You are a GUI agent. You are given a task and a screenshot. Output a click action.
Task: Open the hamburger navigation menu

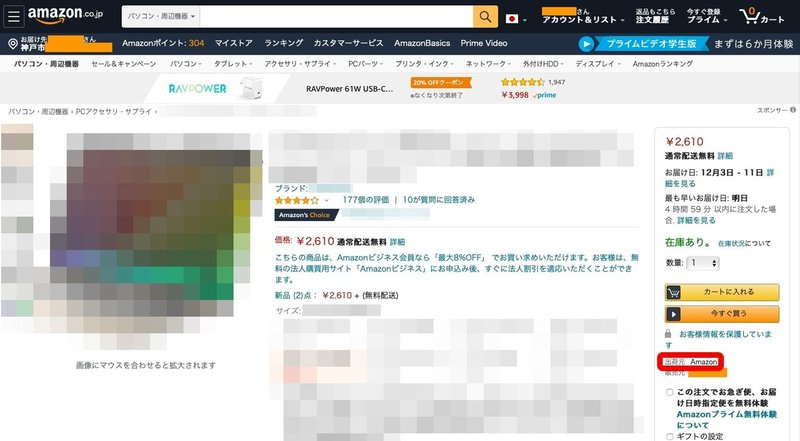point(14,17)
